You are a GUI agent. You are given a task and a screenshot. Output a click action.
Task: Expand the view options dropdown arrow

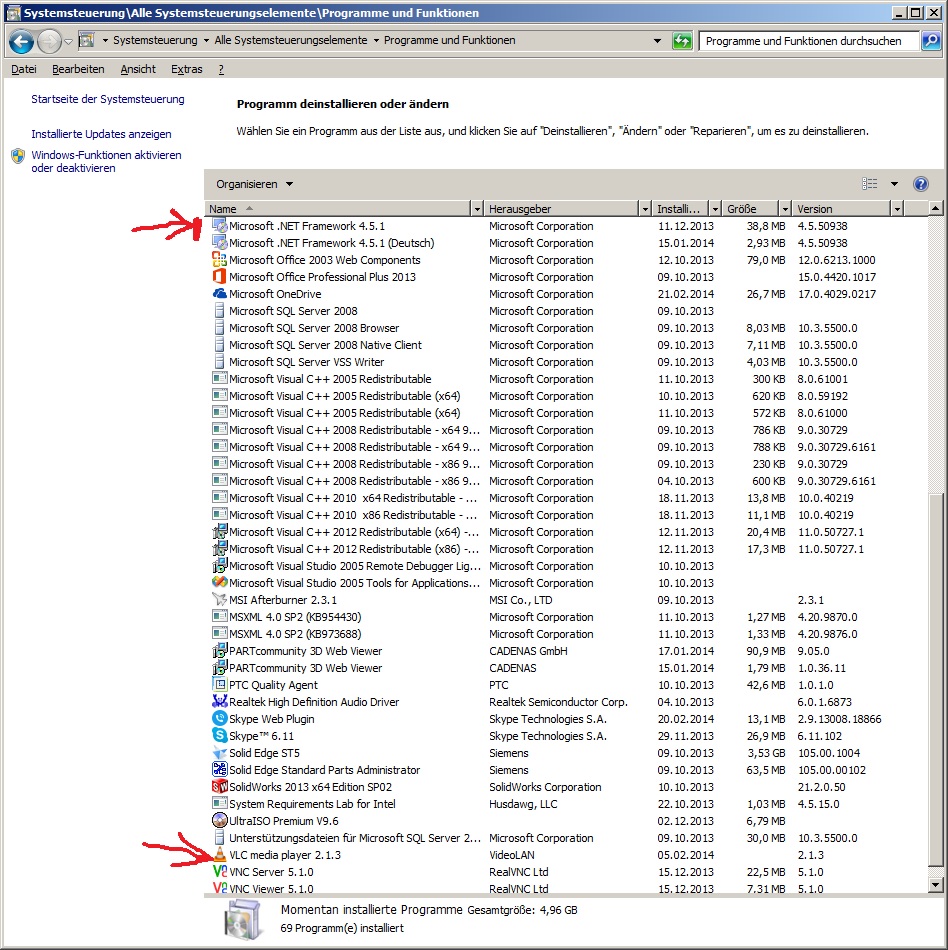pos(894,184)
